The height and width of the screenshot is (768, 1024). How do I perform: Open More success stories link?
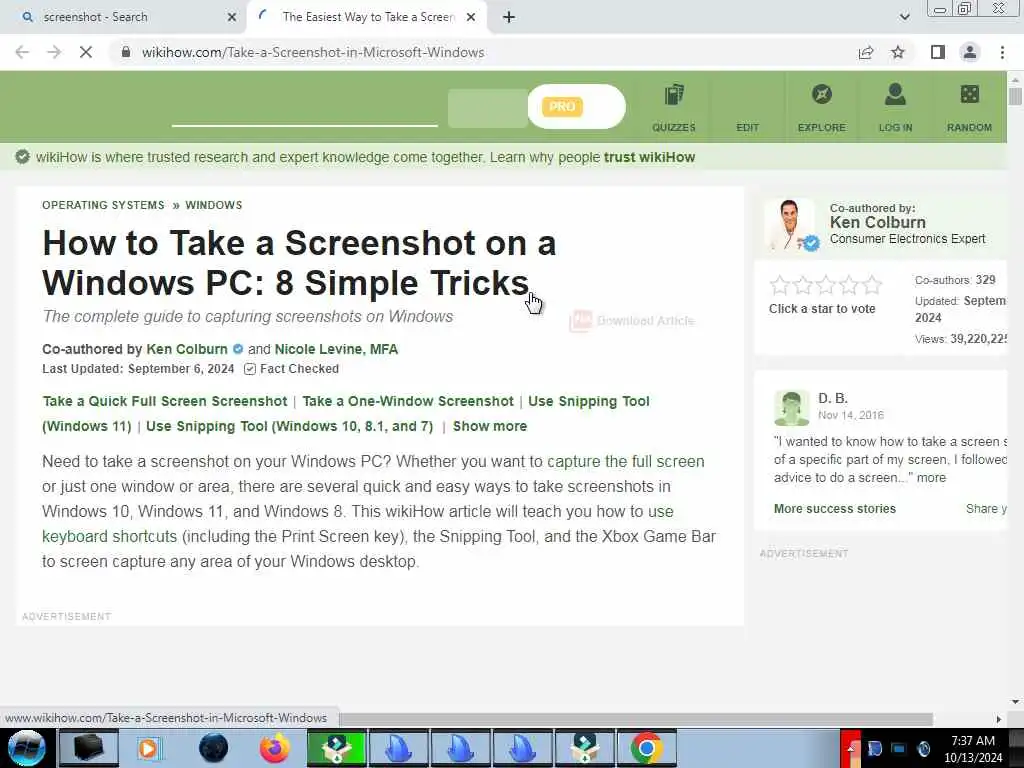tap(835, 509)
